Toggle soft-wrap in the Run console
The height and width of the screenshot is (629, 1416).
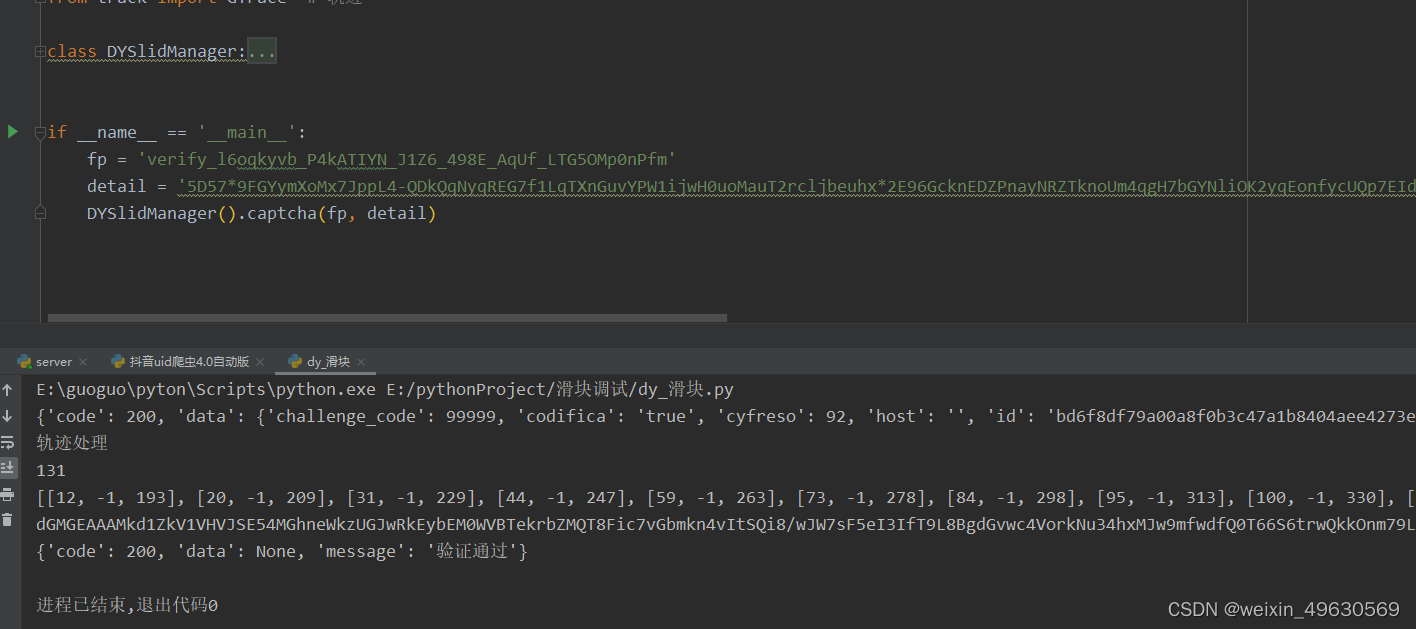[x=8, y=442]
